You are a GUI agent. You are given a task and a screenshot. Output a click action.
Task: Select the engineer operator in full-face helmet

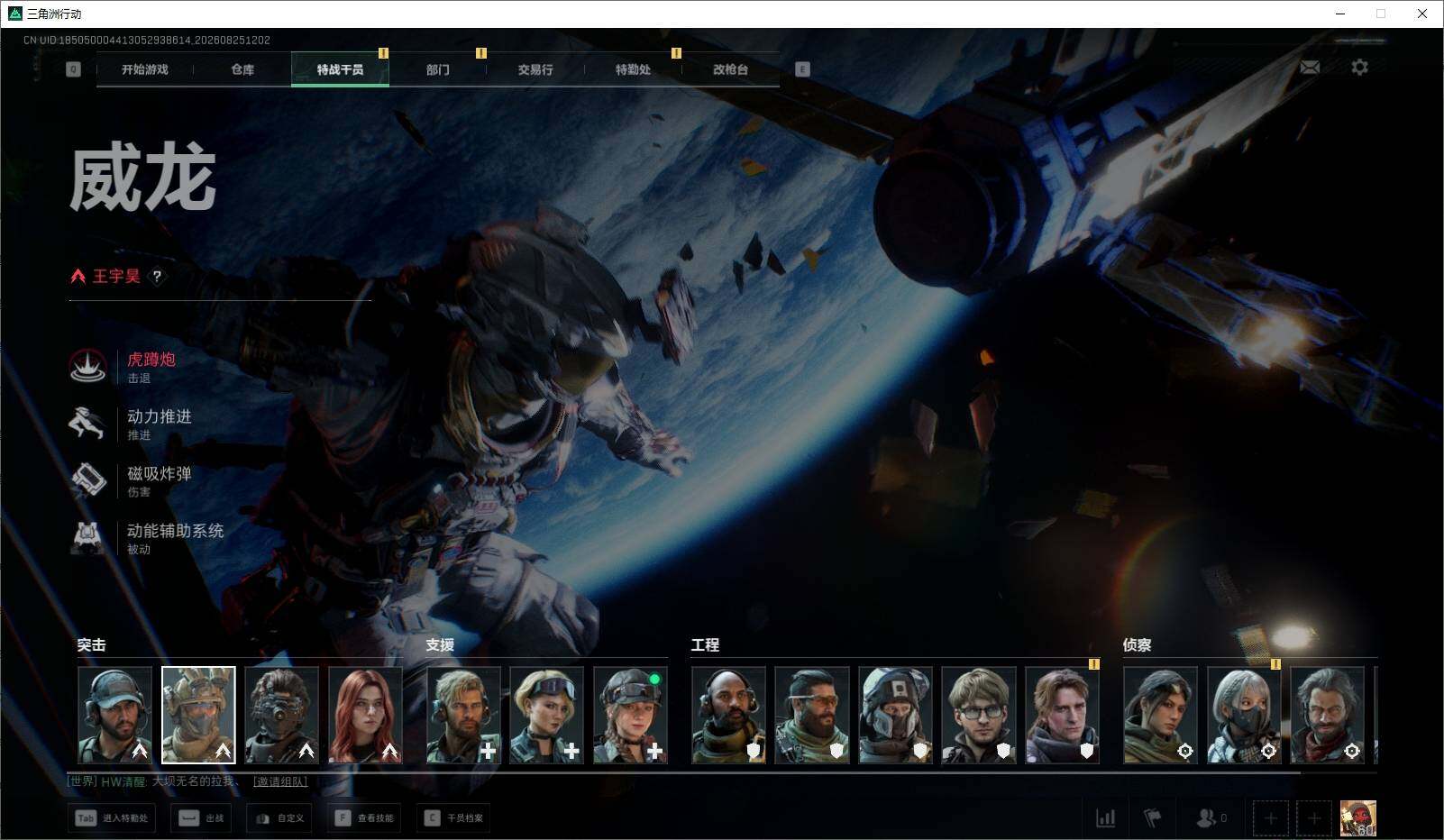click(x=896, y=716)
